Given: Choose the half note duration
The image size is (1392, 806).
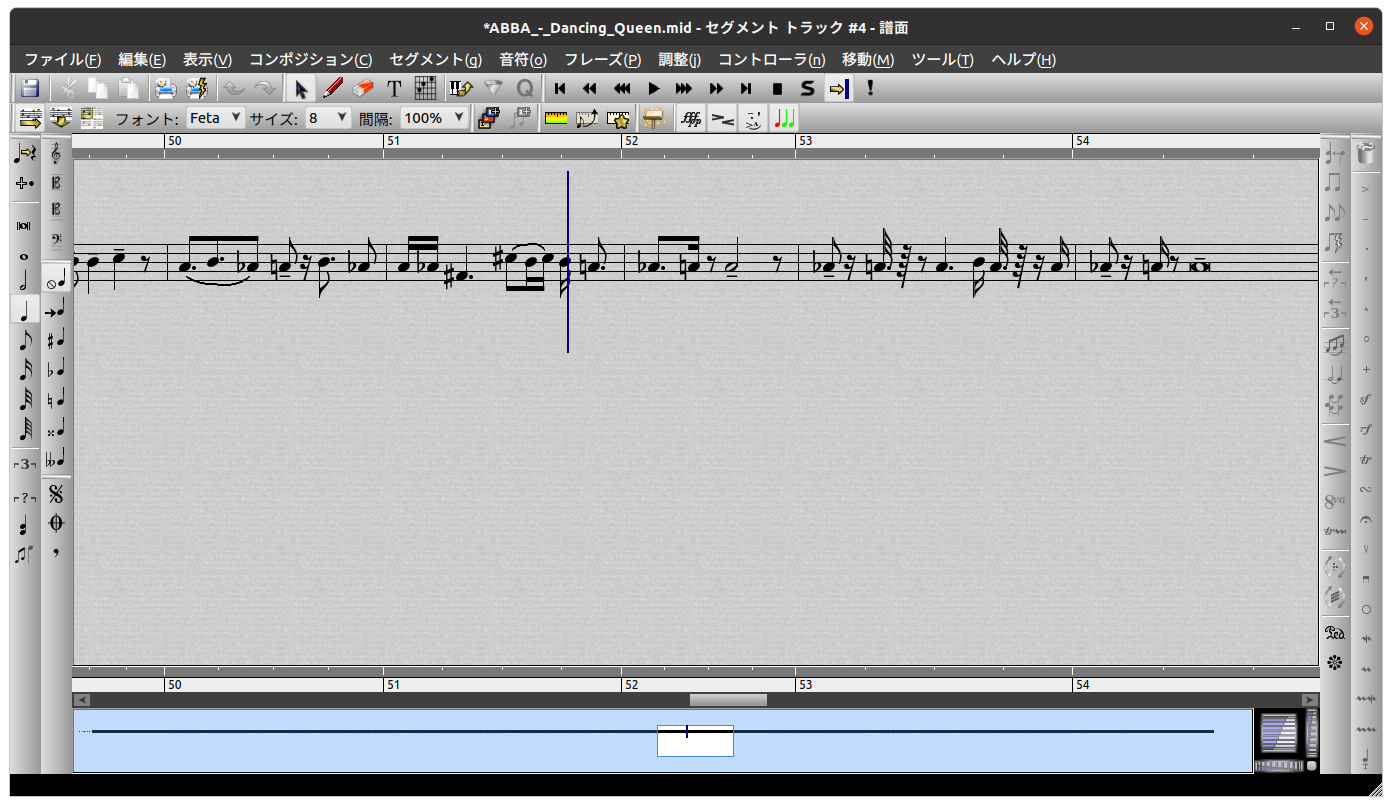Looking at the screenshot, I should tap(25, 282).
